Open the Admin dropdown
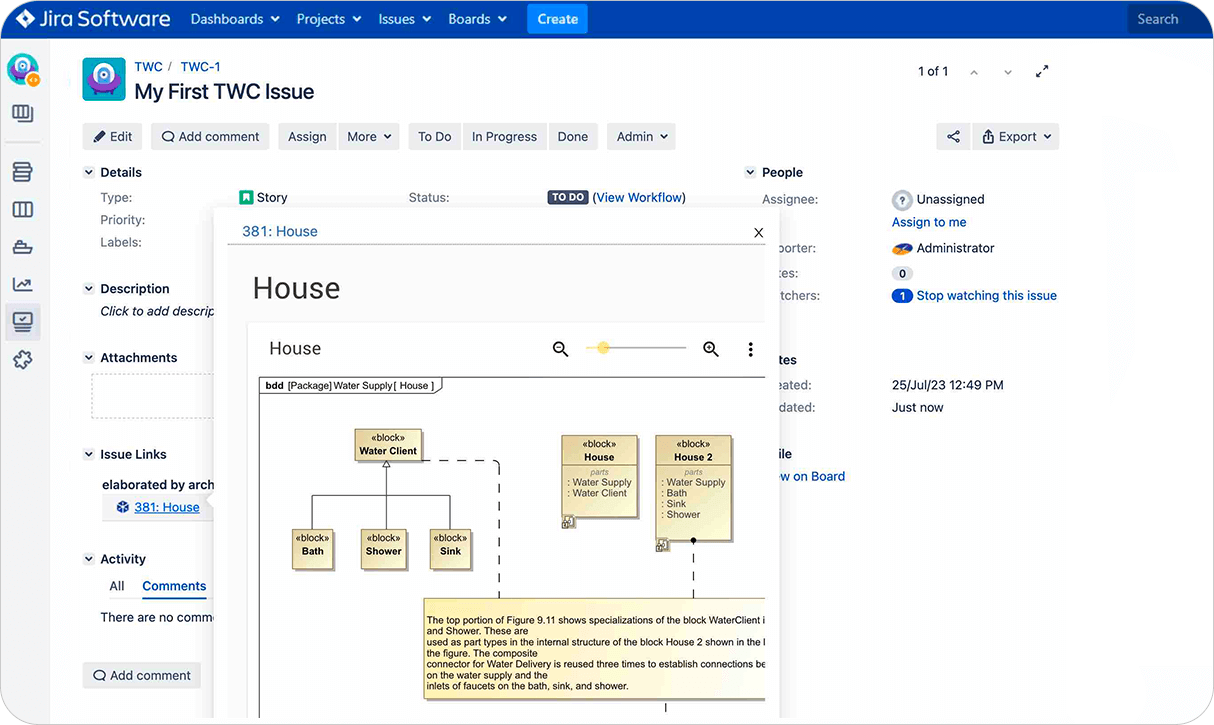The image size is (1214, 725). point(640,136)
